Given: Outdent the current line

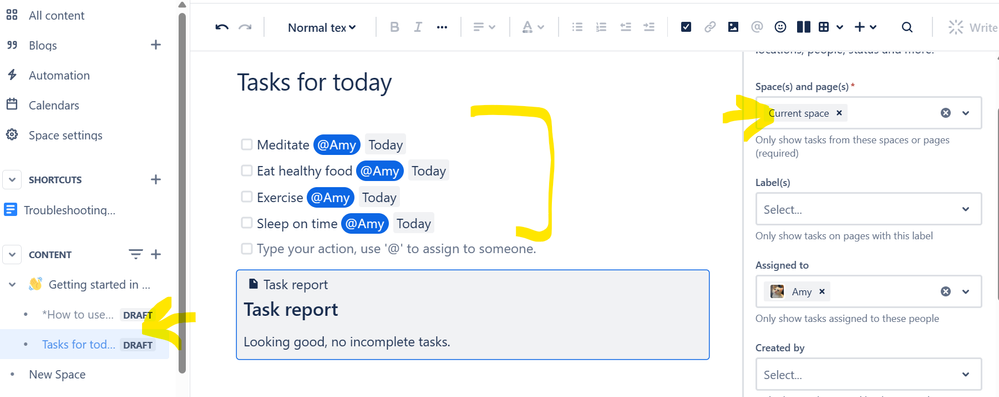Looking at the screenshot, I should (x=625, y=27).
